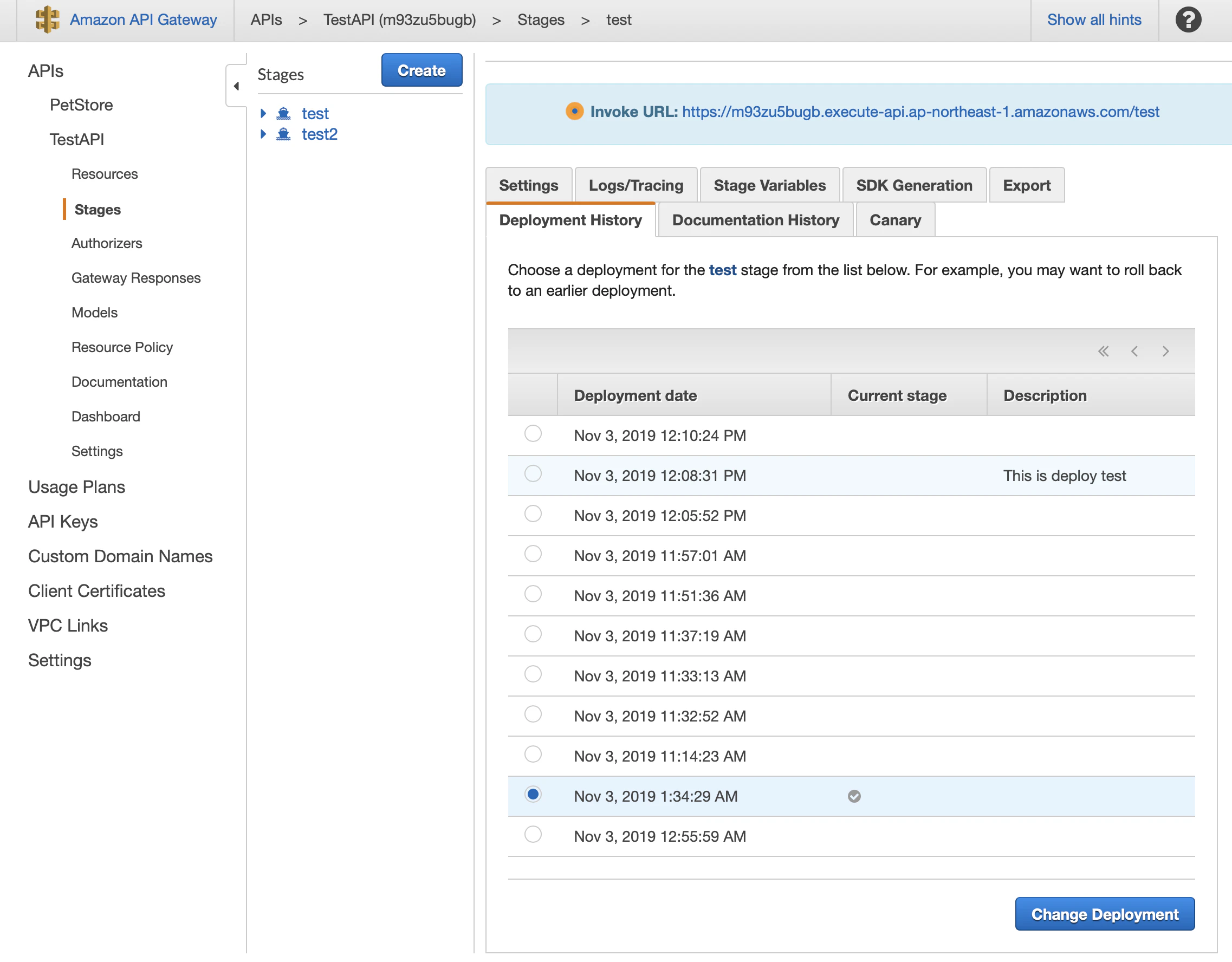The width and height of the screenshot is (1232, 962).
Task: Open PetStore API in sidebar
Action: tap(81, 105)
